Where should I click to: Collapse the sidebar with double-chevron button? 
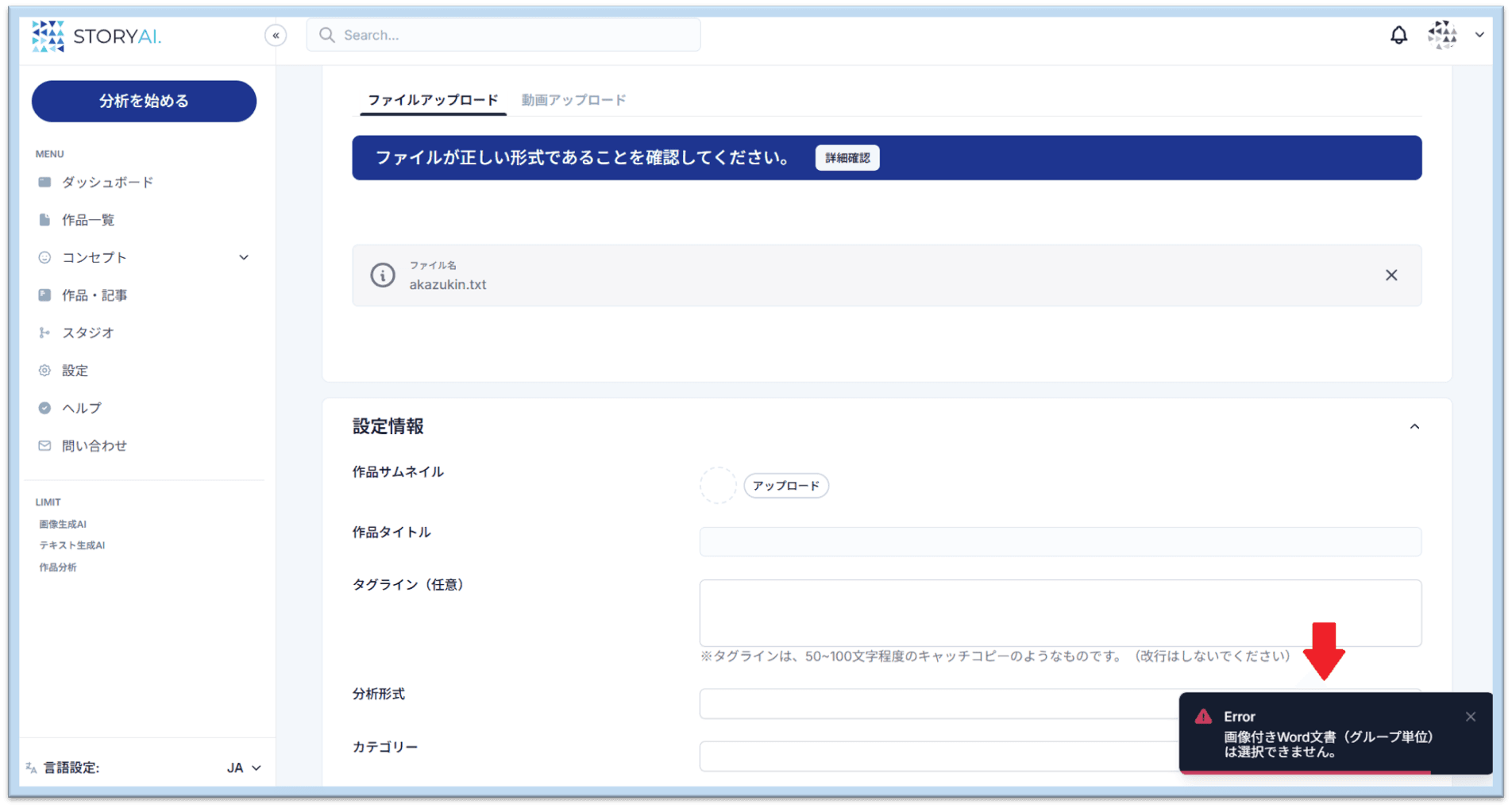pos(276,36)
